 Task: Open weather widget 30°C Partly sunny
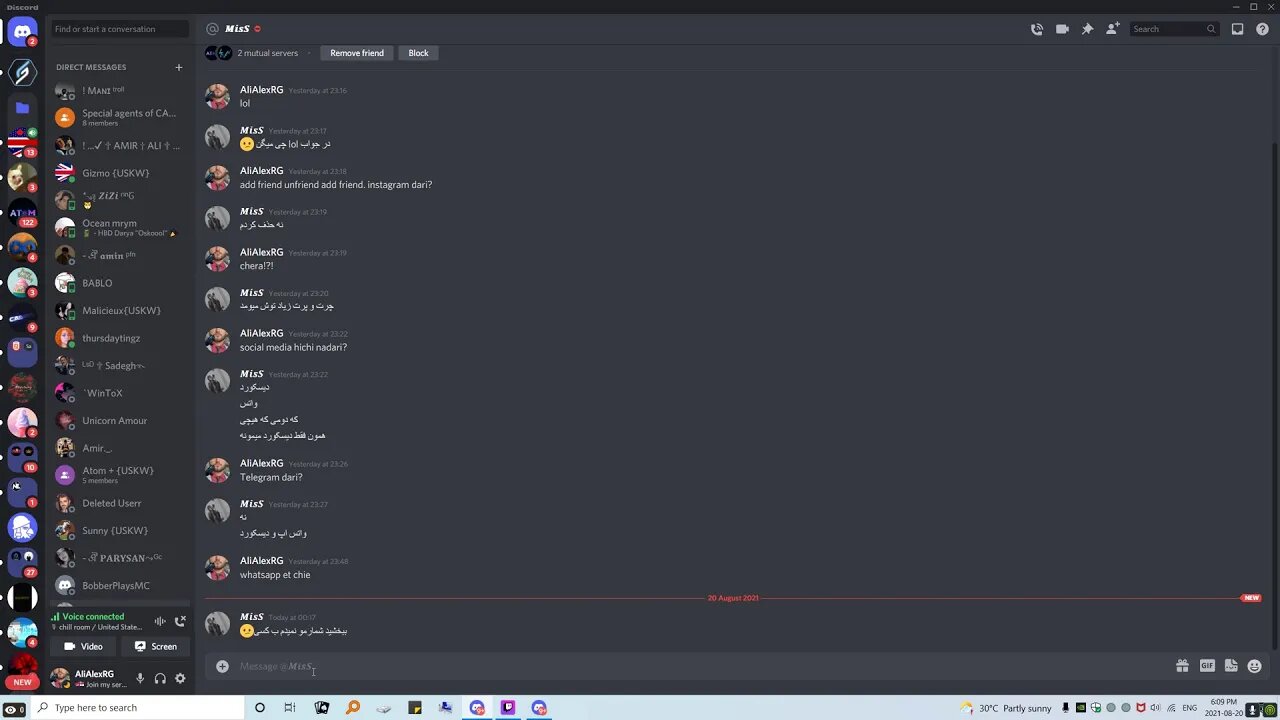[x=1006, y=708]
